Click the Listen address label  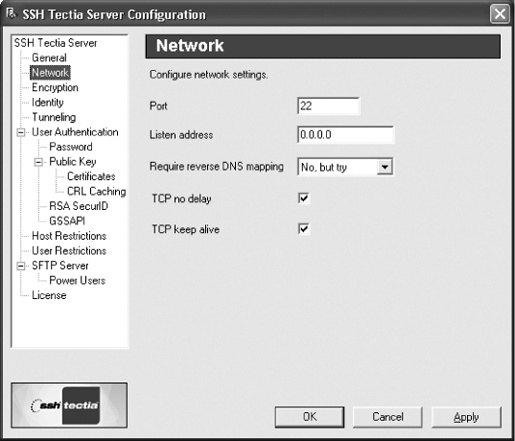[181, 135]
